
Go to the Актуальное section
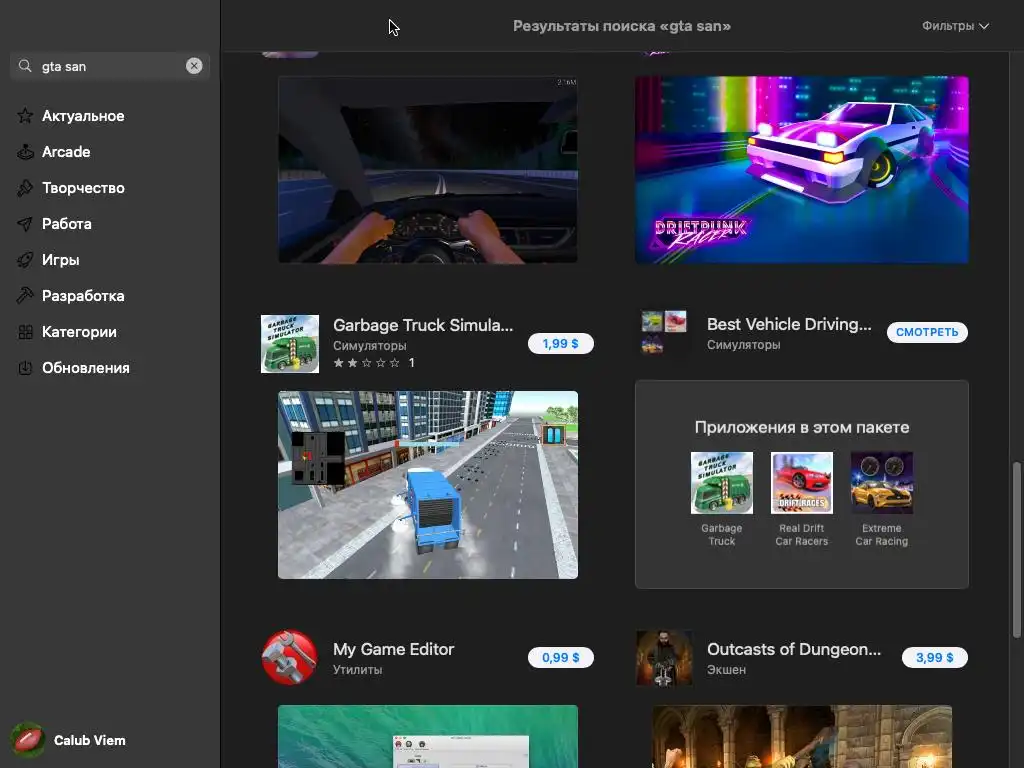83,116
